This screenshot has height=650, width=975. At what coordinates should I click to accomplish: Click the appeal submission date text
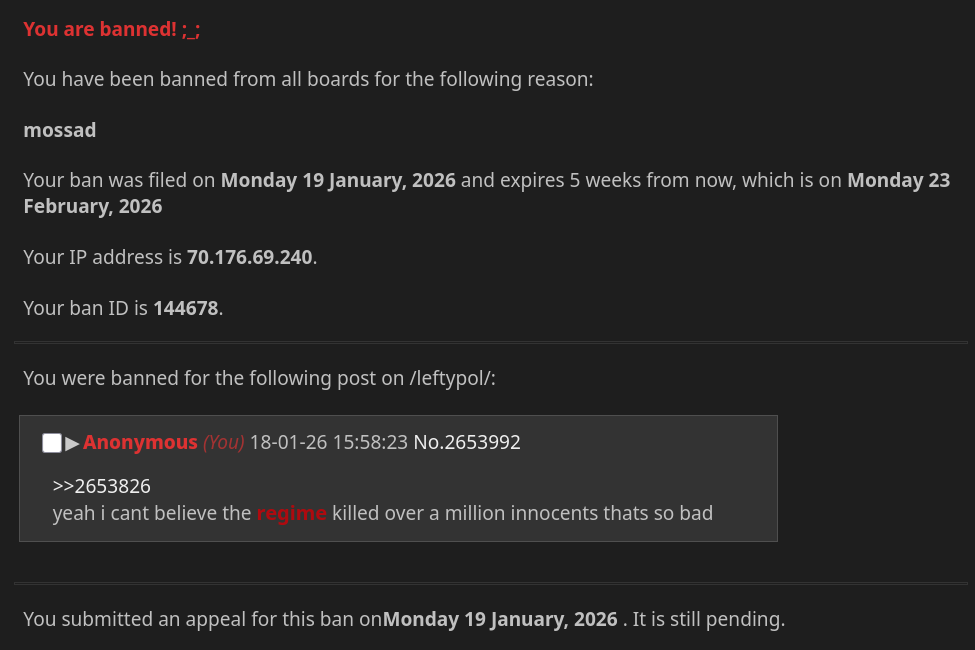coord(500,619)
